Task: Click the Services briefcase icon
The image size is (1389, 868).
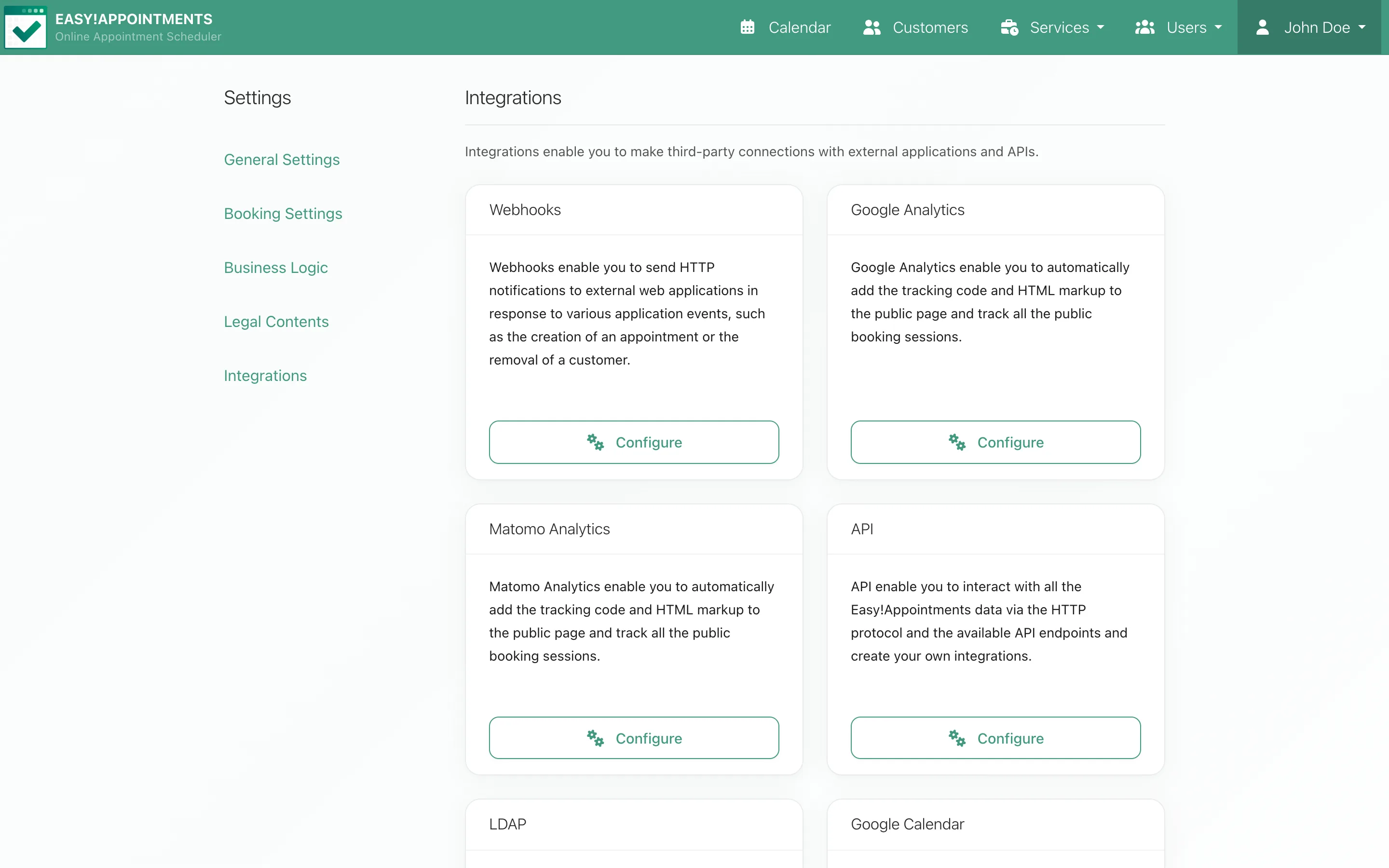Action: [x=1009, y=27]
